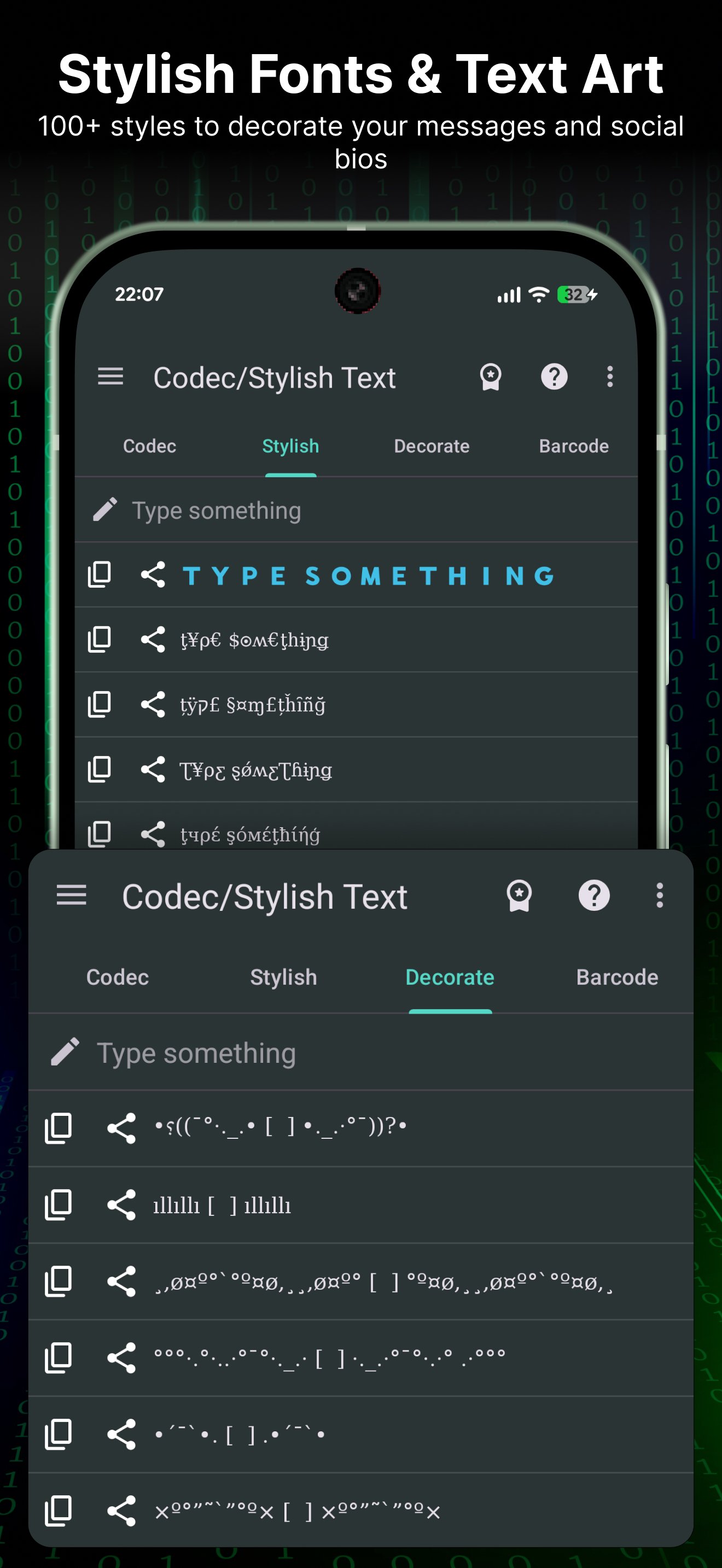Open the three-dot overflow menu on the phone screen
This screenshot has width=722, height=1568.
pos(609,377)
